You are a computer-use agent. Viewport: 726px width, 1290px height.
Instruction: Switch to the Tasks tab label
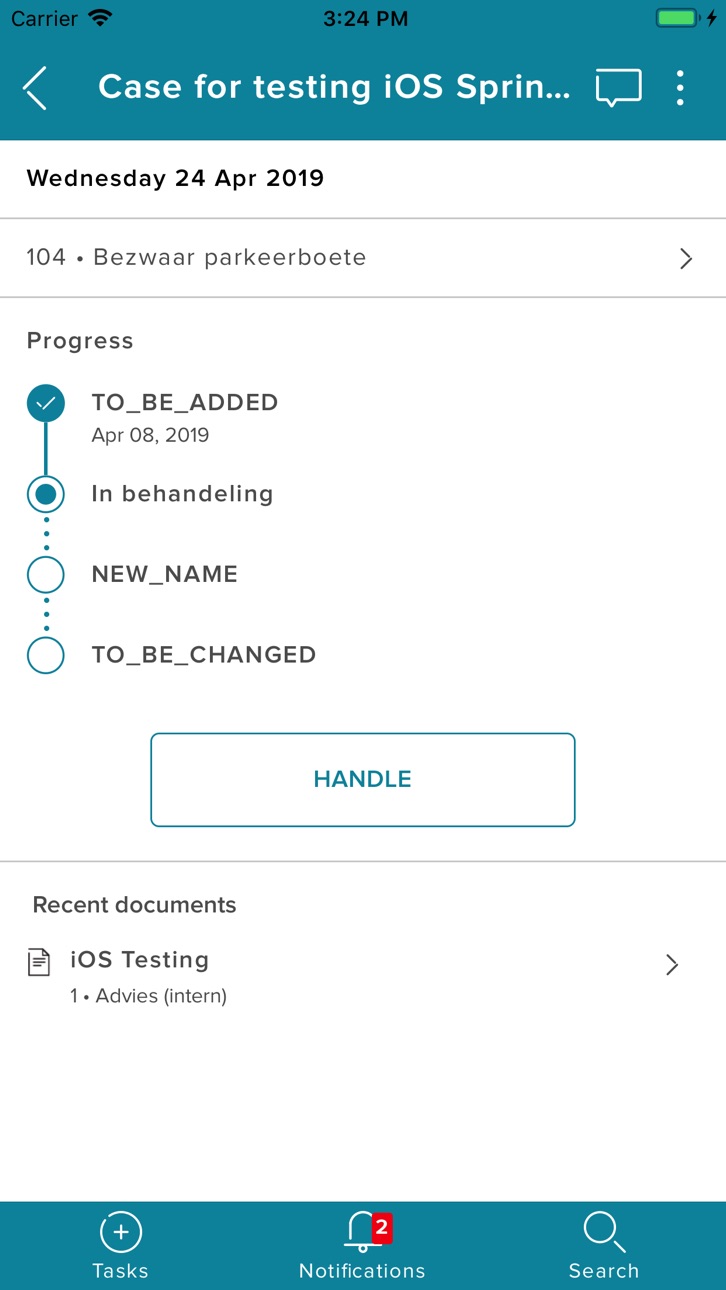click(x=120, y=1271)
